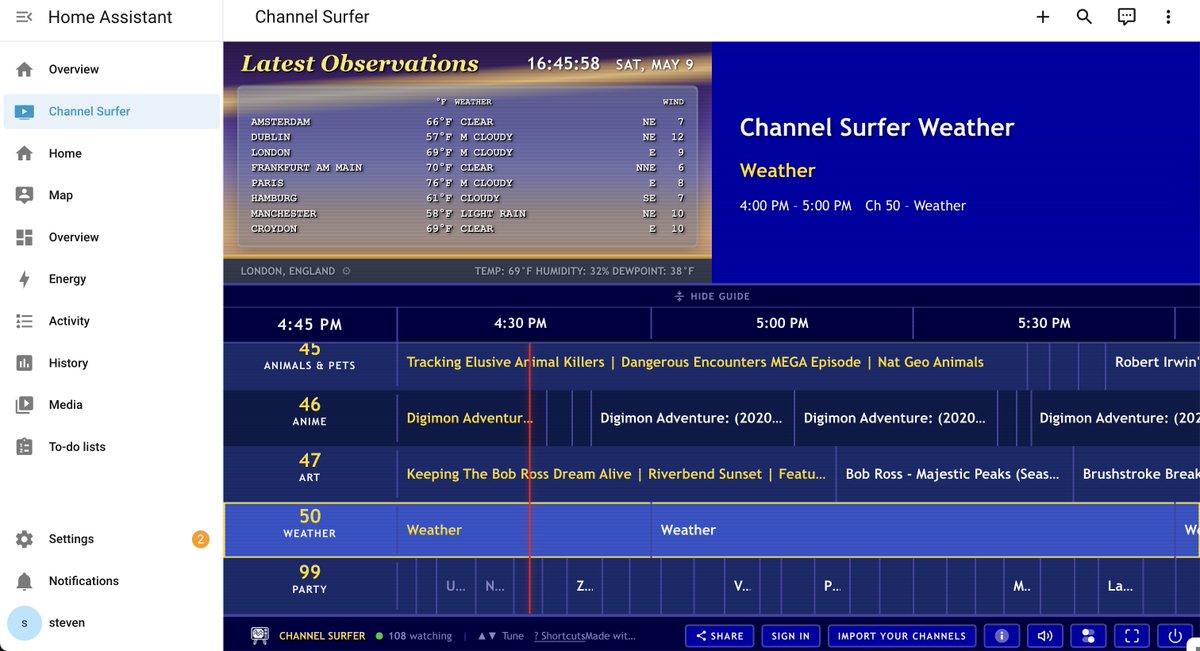
Task: Click the Z... program on Party channel
Action: click(x=584, y=586)
